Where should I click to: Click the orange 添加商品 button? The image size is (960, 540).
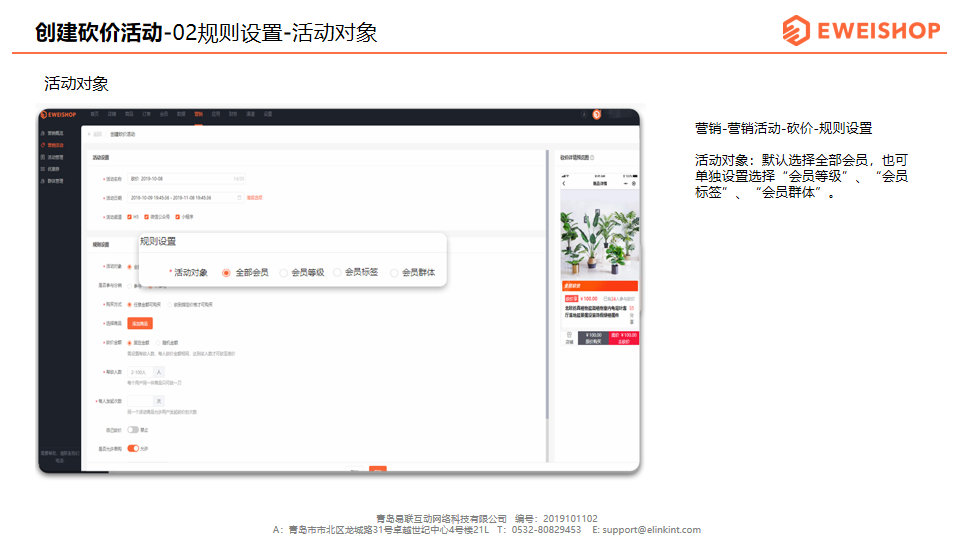pyautogui.click(x=140, y=323)
